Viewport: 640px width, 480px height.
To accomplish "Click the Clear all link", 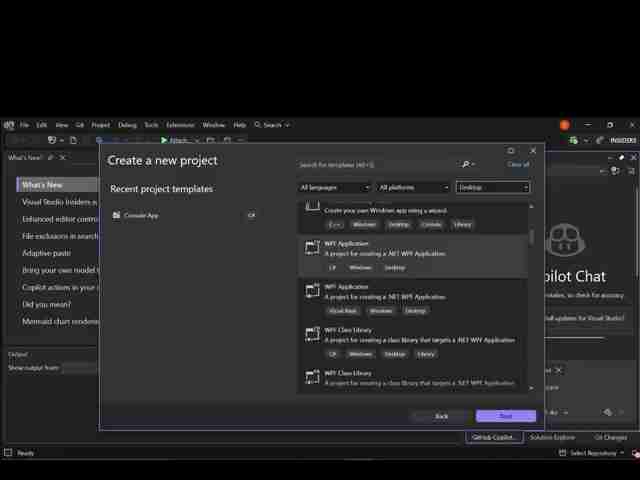I will tap(518, 164).
